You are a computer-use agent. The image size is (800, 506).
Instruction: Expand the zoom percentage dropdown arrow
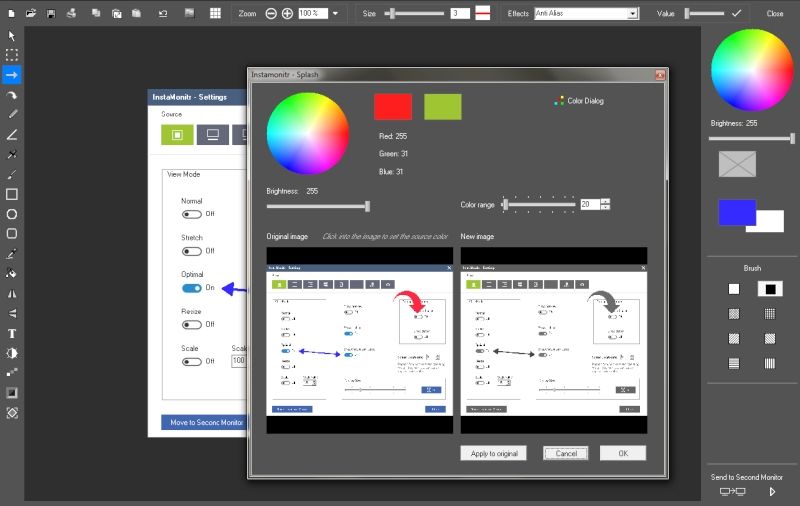[335, 14]
